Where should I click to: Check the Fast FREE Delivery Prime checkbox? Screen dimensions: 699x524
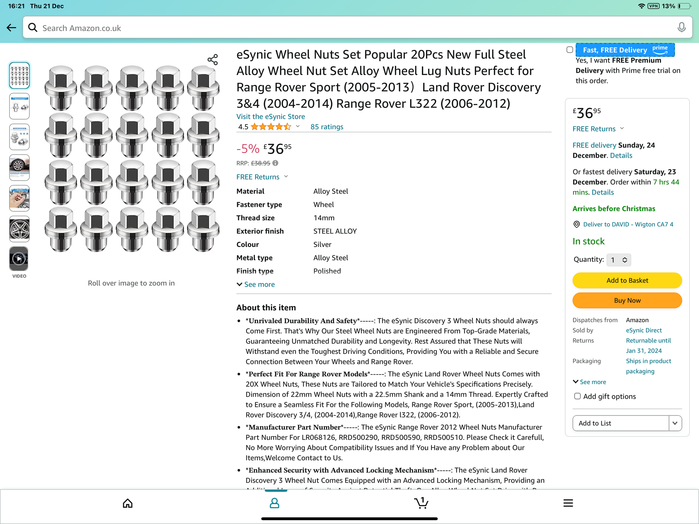coord(570,50)
